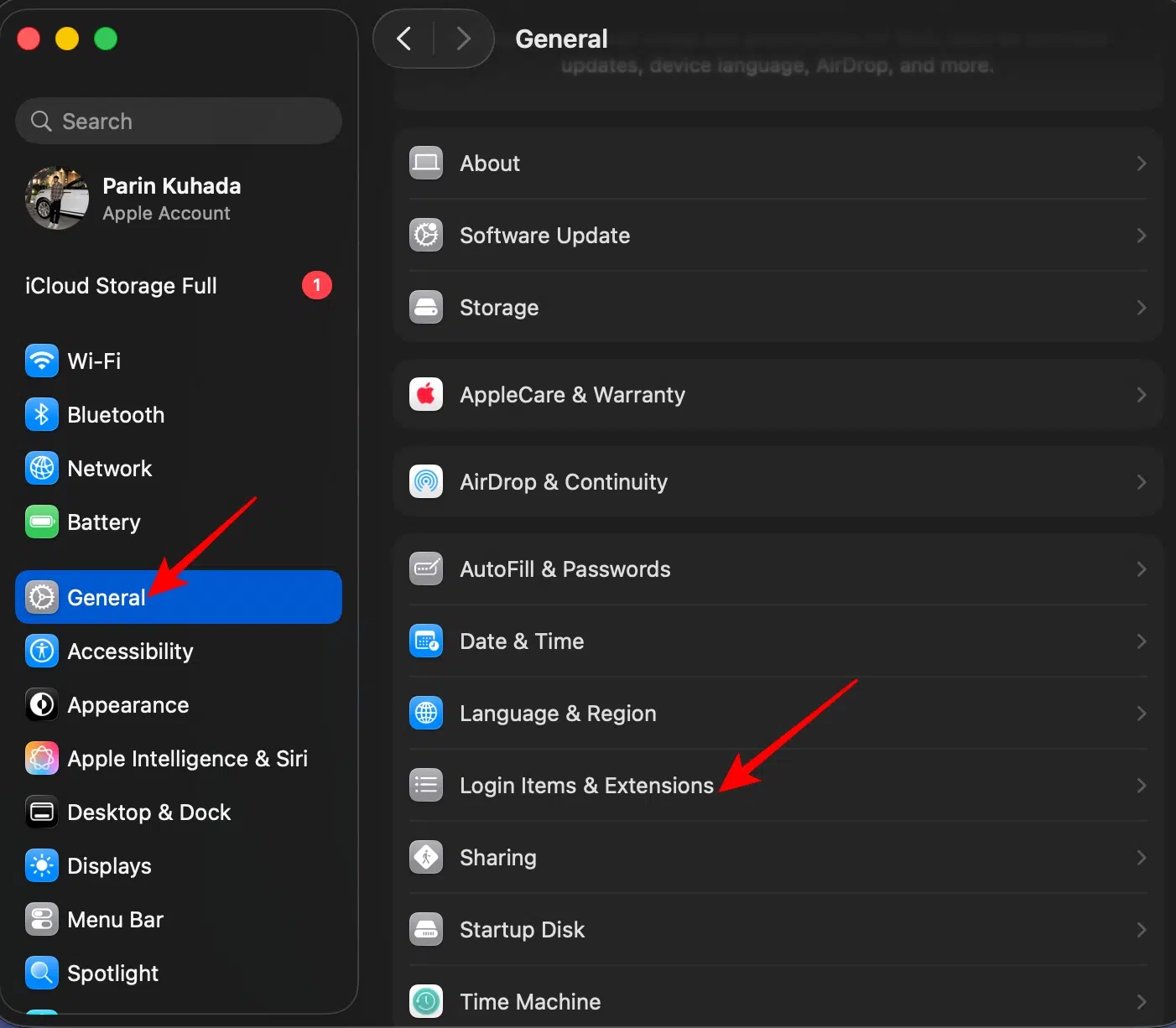Click the AppleCare & Warranty apple icon
This screenshot has height=1028, width=1176.
[x=426, y=395]
